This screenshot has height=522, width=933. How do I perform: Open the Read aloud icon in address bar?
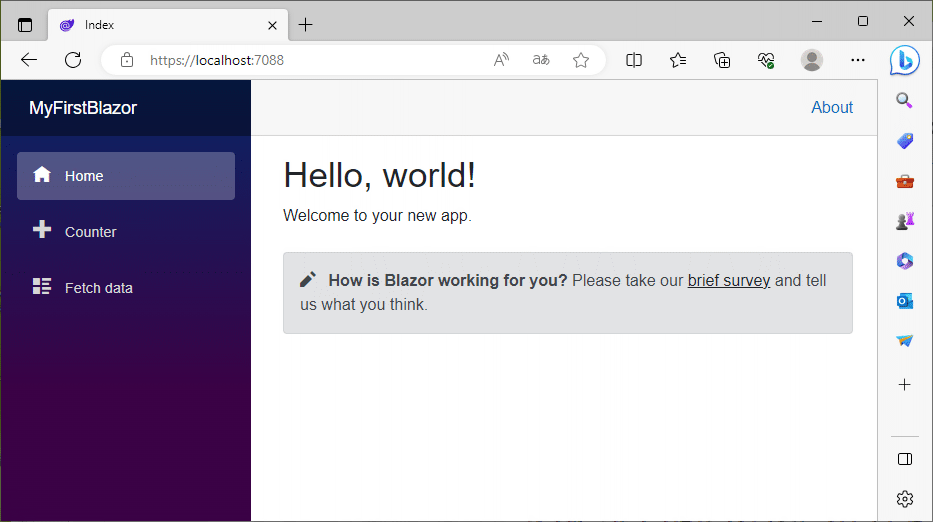501,60
